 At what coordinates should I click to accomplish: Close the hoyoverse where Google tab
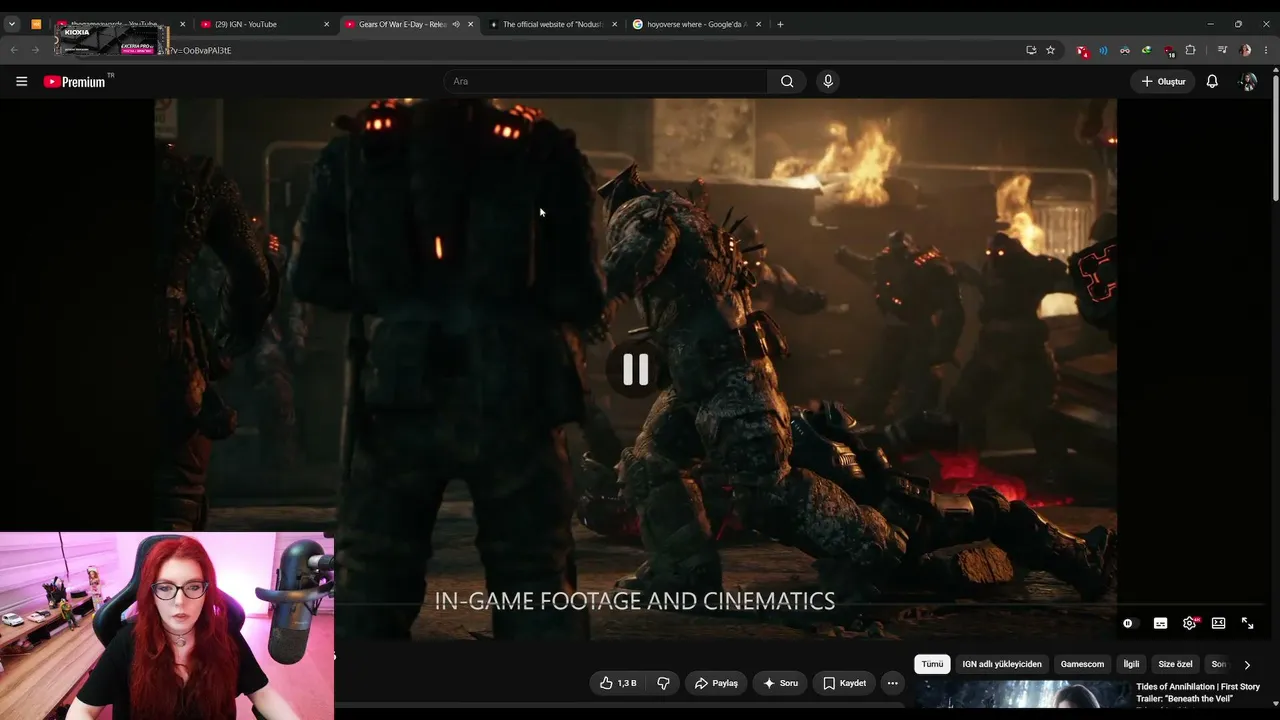[758, 24]
